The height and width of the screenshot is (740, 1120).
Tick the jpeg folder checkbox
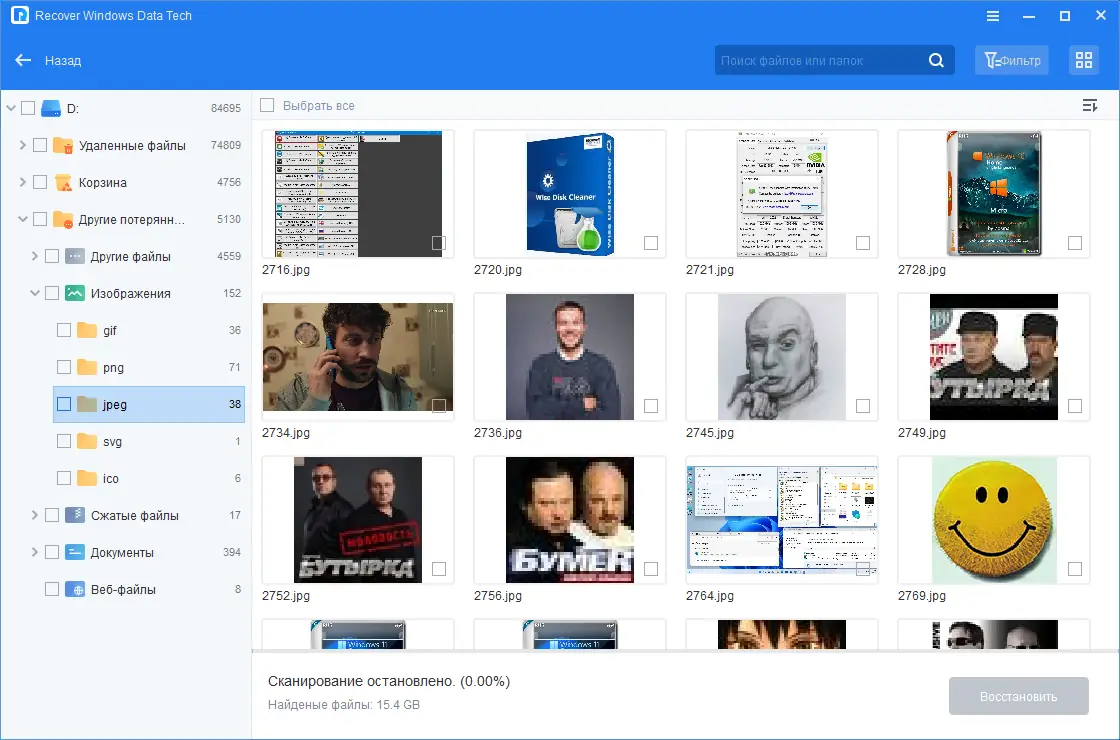(64, 404)
